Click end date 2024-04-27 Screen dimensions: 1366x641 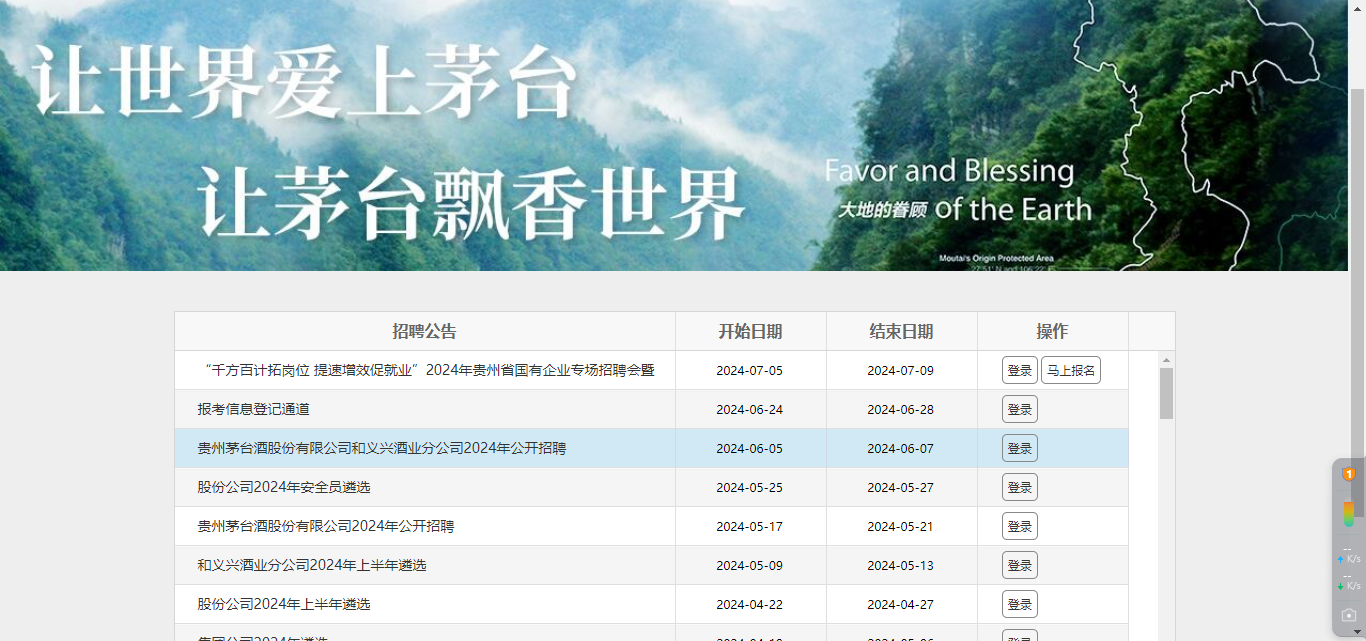click(x=901, y=604)
